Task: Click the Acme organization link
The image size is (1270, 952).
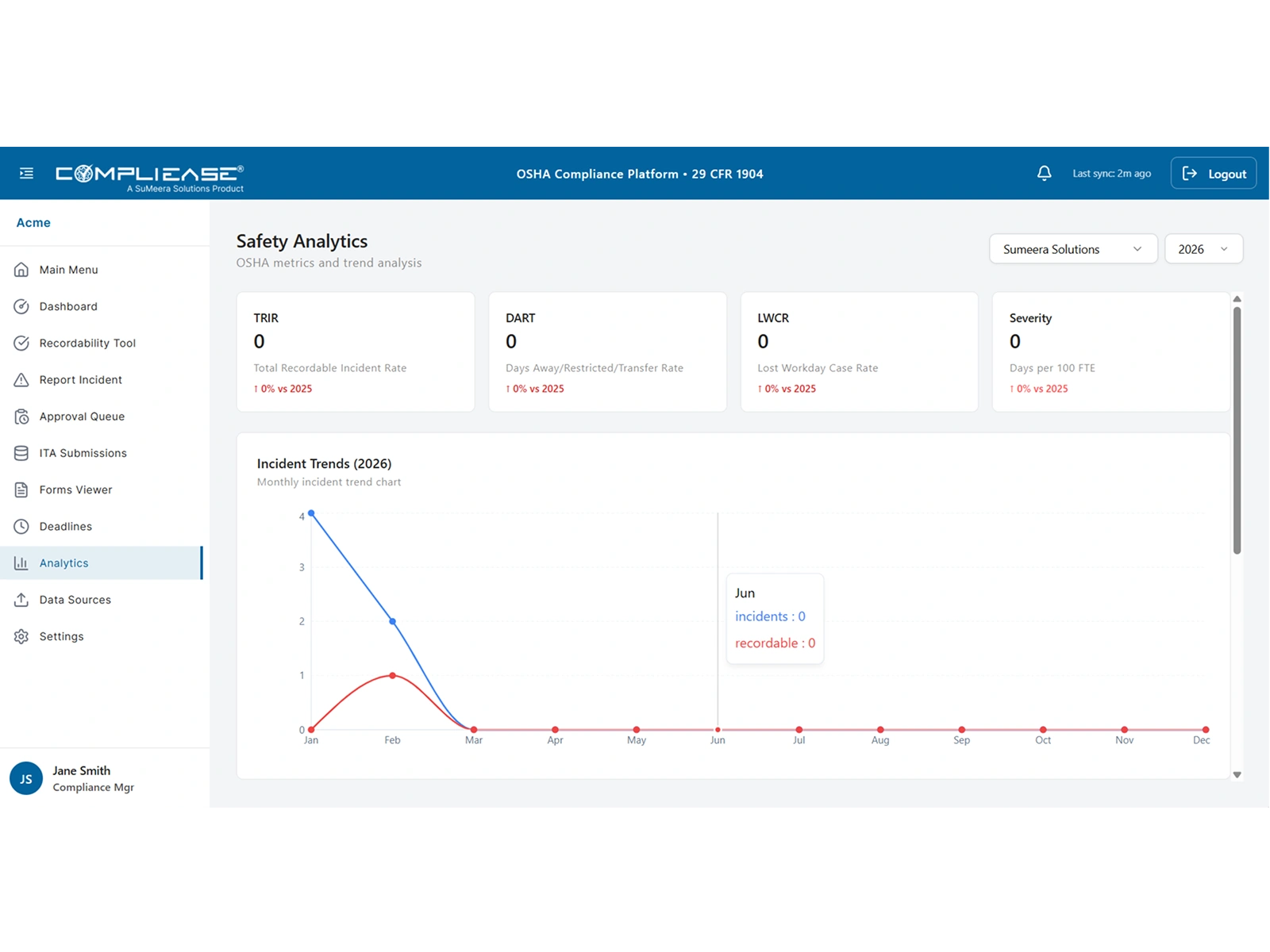Action: pyautogui.click(x=33, y=222)
